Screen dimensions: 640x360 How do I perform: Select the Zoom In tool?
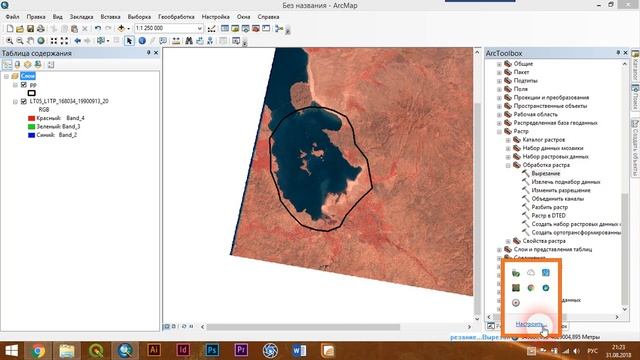(9, 41)
